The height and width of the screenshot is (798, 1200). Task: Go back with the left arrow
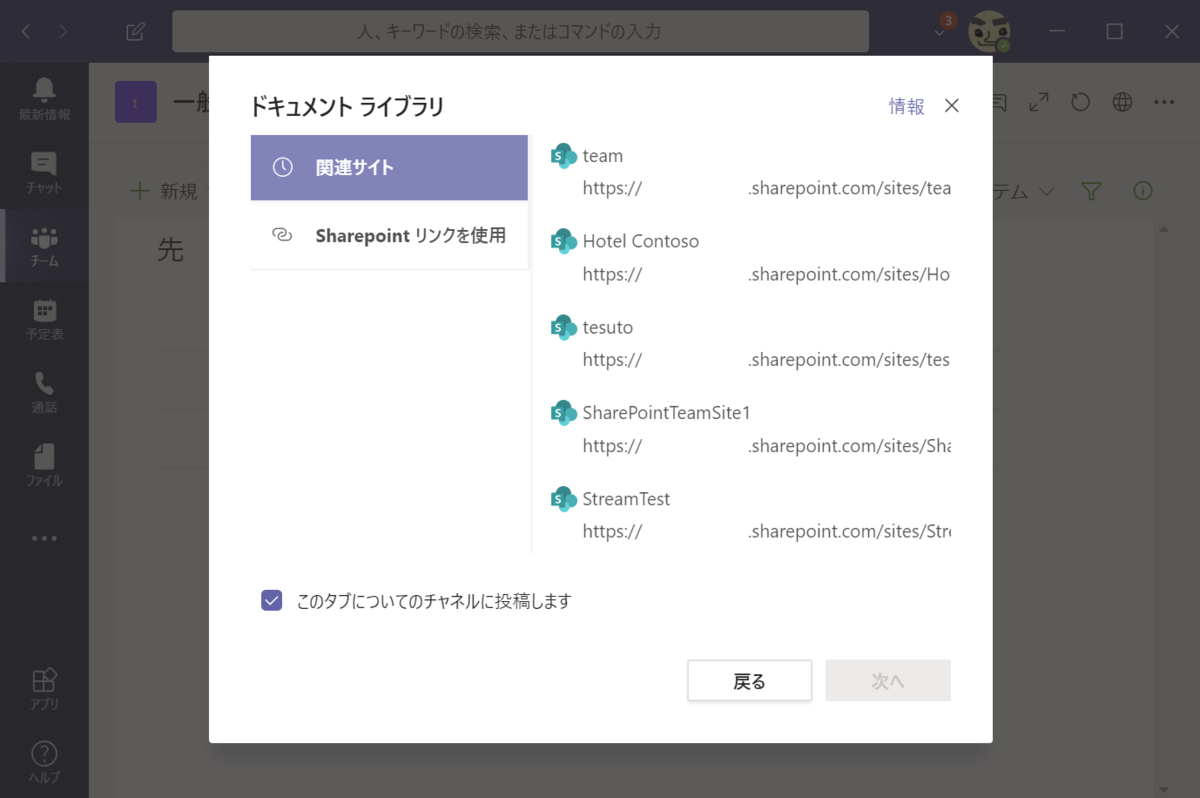(x=26, y=32)
